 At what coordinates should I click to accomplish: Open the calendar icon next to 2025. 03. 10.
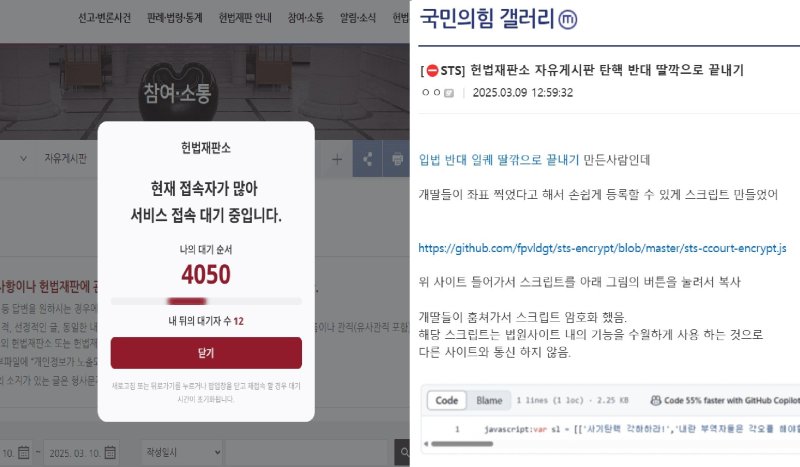[x=110, y=452]
